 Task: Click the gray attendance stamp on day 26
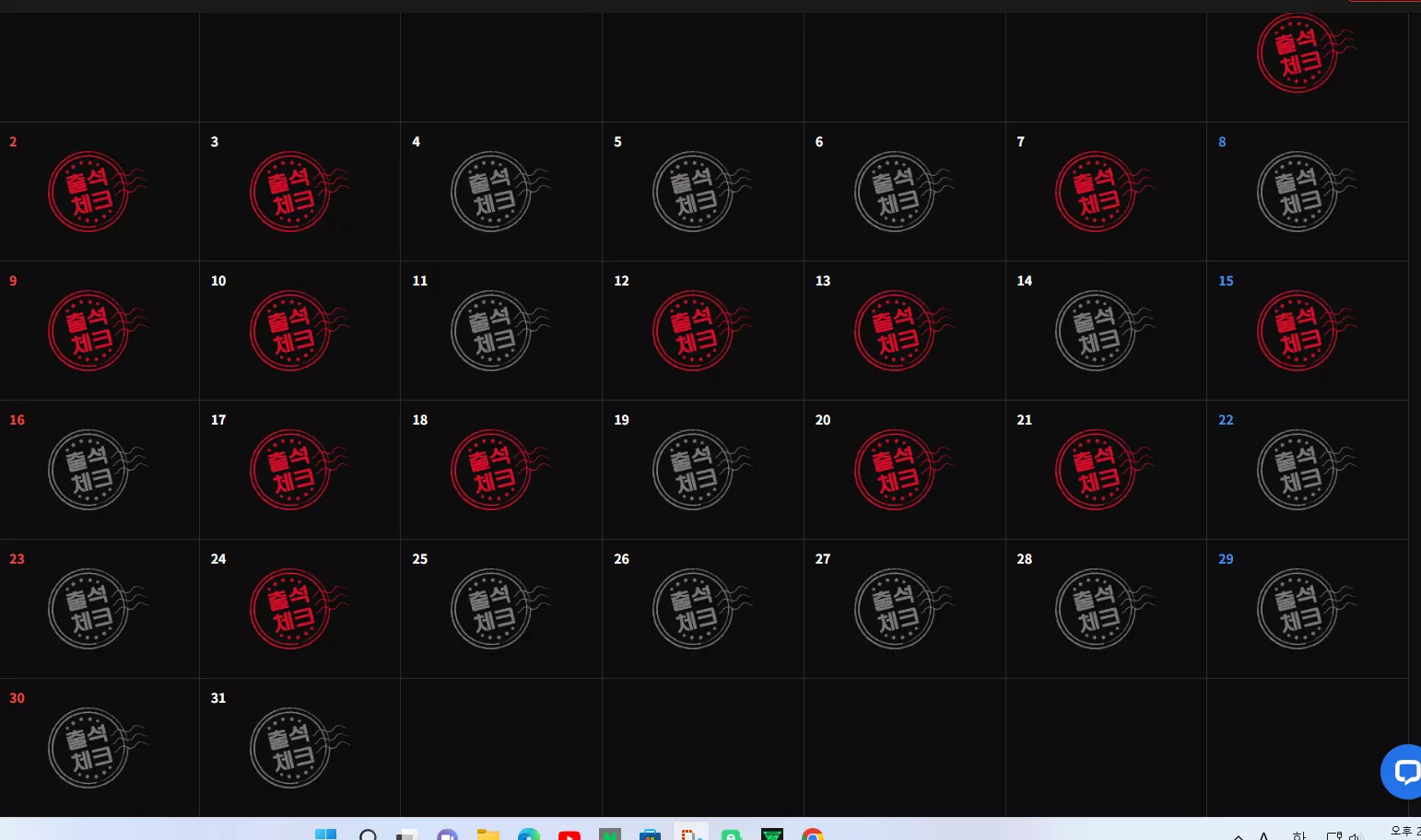pyautogui.click(x=701, y=609)
